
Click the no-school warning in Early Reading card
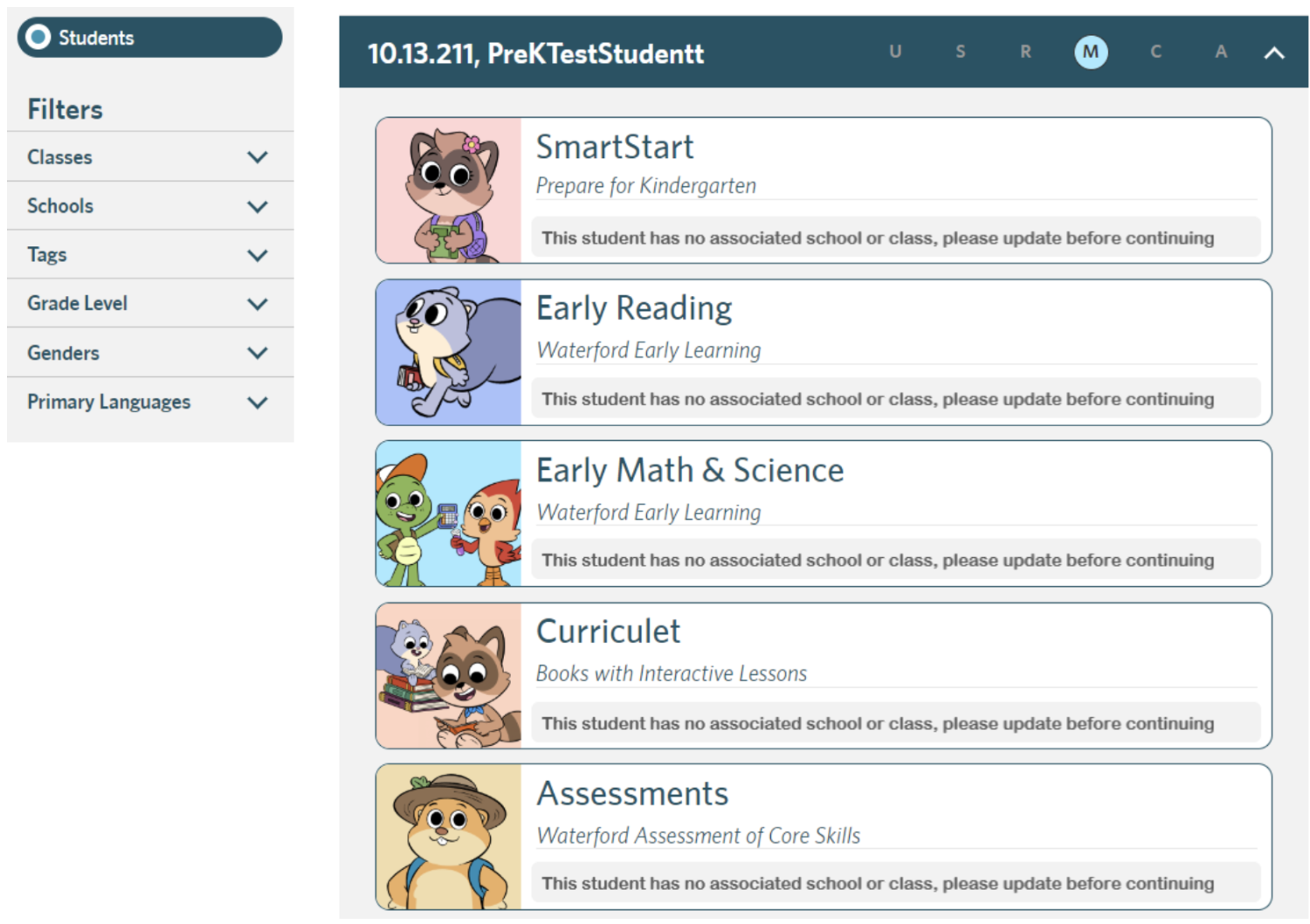click(896, 399)
